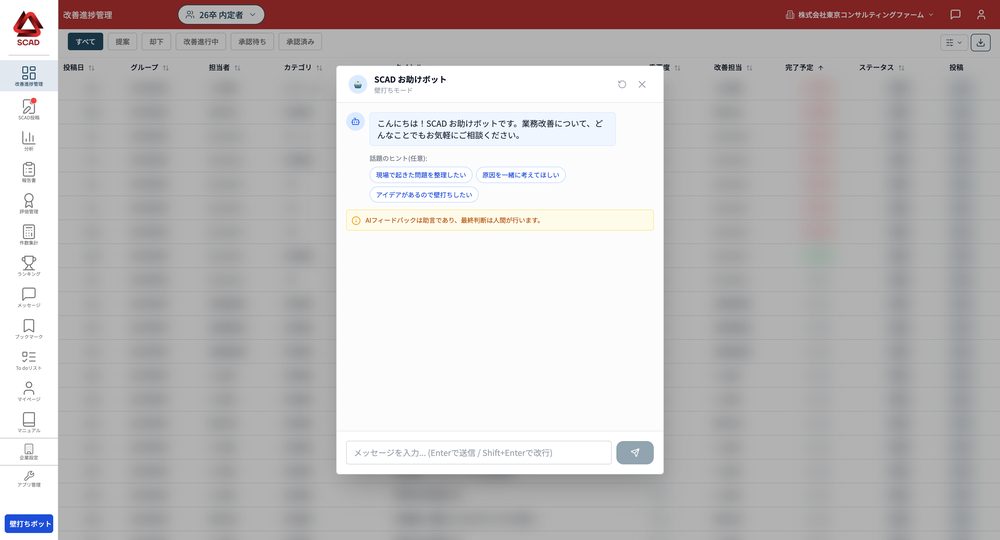Open the ランキング trophy icon

[x=29, y=266]
